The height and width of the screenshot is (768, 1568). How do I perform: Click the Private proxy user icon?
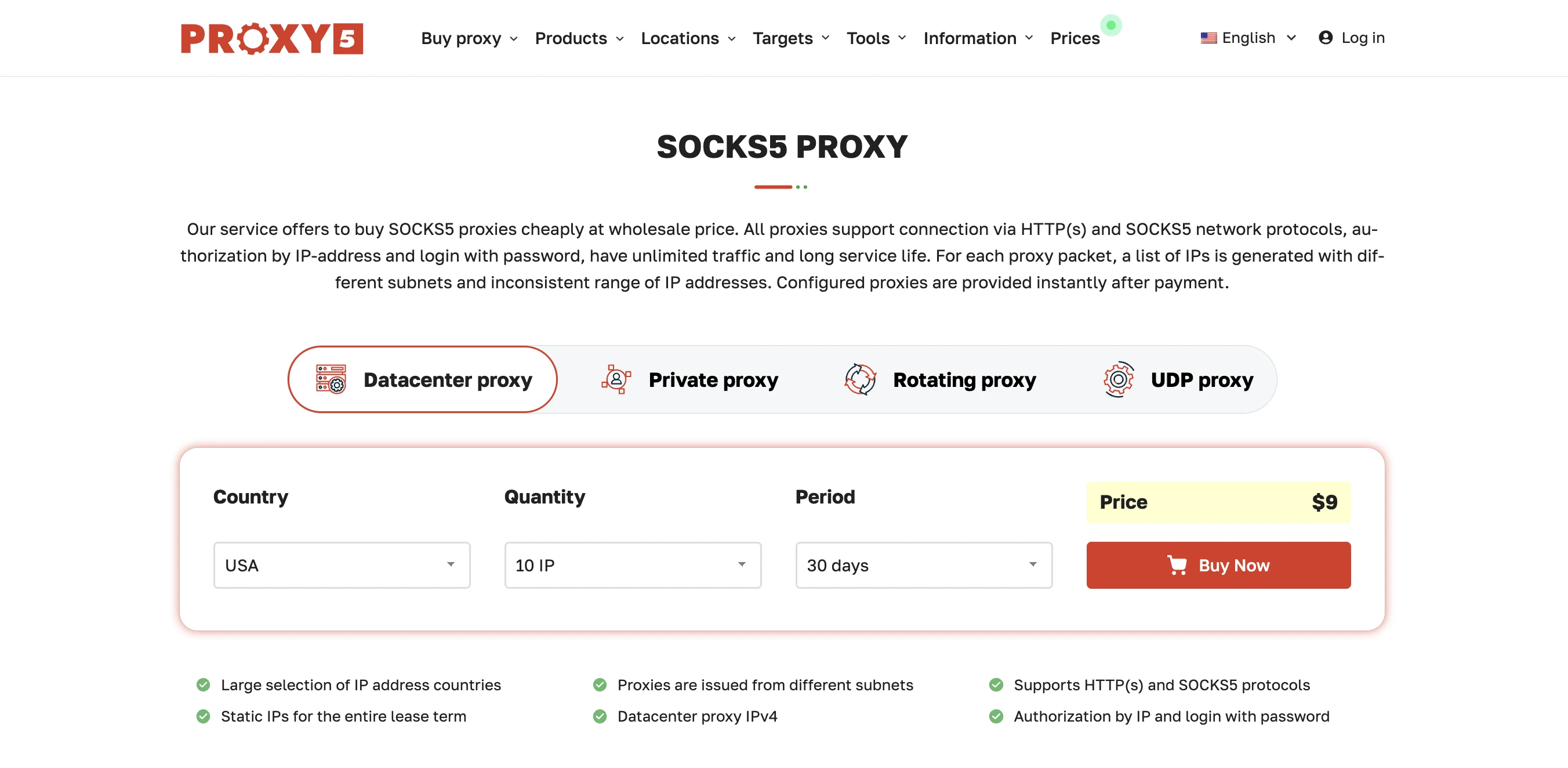[x=616, y=379]
